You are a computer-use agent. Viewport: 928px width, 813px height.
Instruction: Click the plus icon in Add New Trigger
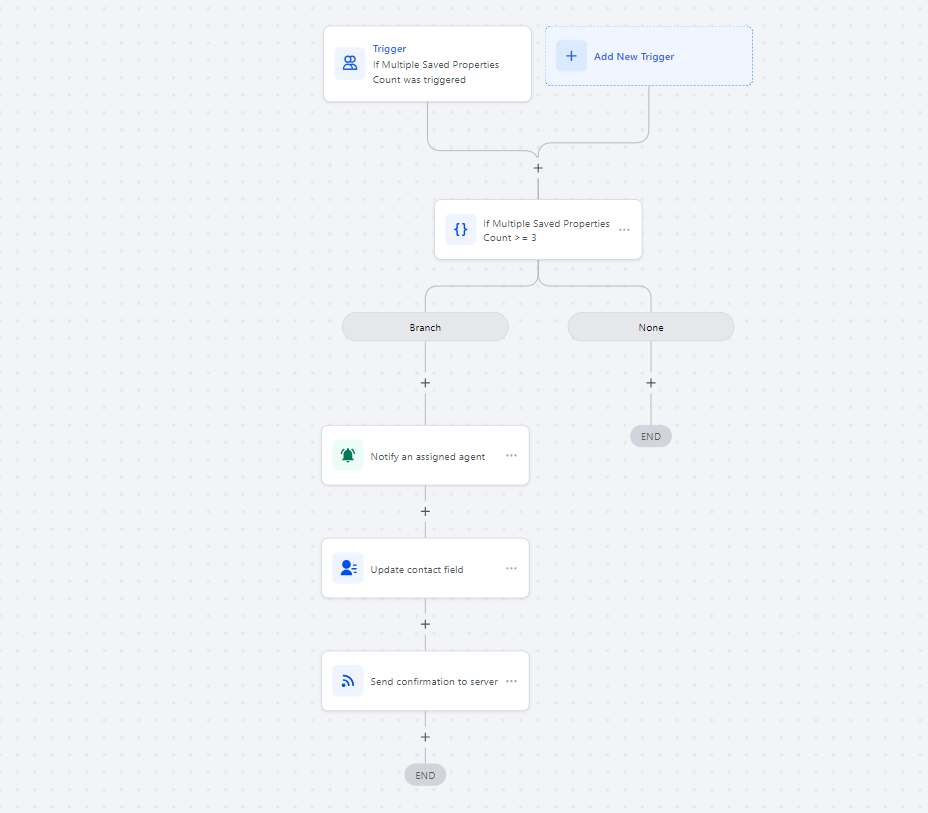tap(571, 56)
